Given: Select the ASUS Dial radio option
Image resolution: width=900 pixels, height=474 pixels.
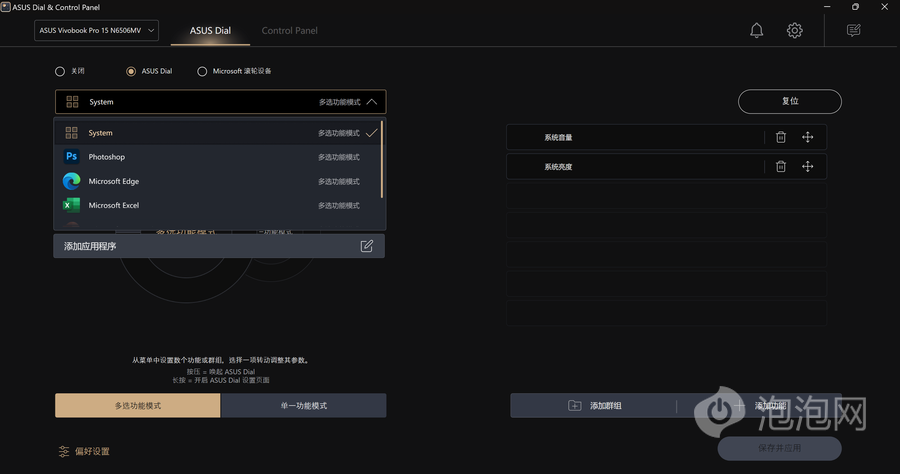Looking at the screenshot, I should [x=131, y=72].
